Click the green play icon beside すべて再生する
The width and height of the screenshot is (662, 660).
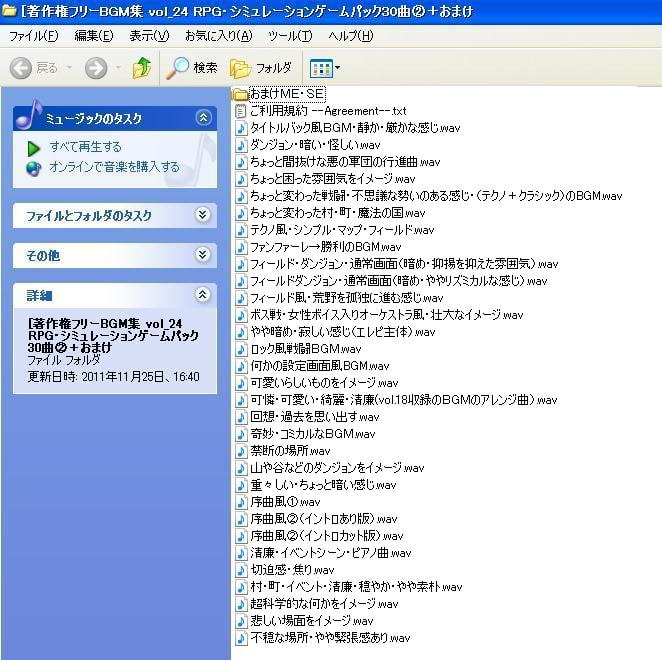point(34,148)
